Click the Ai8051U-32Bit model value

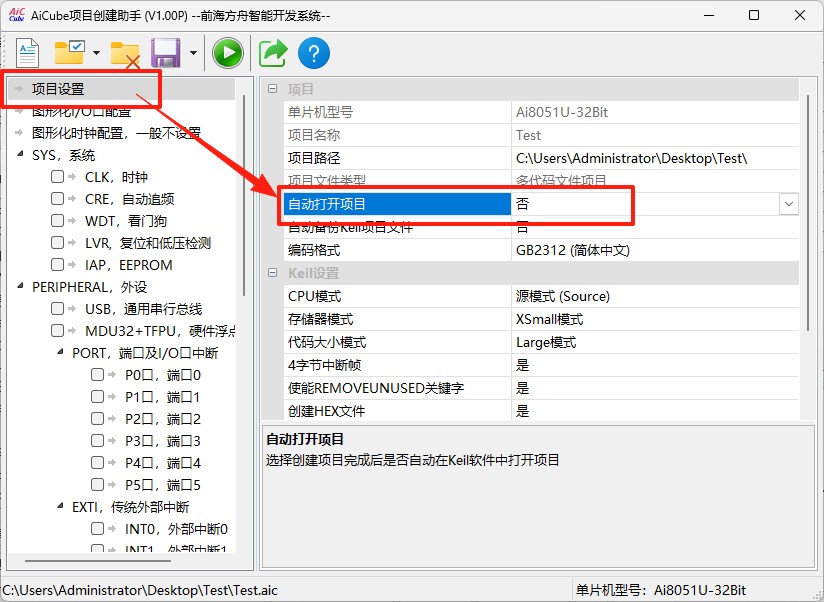click(x=562, y=112)
